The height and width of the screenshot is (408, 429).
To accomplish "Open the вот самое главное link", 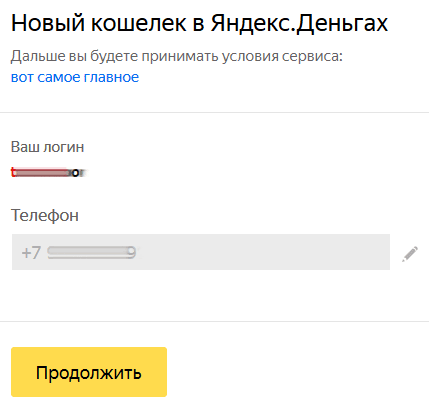I will point(75,77).
